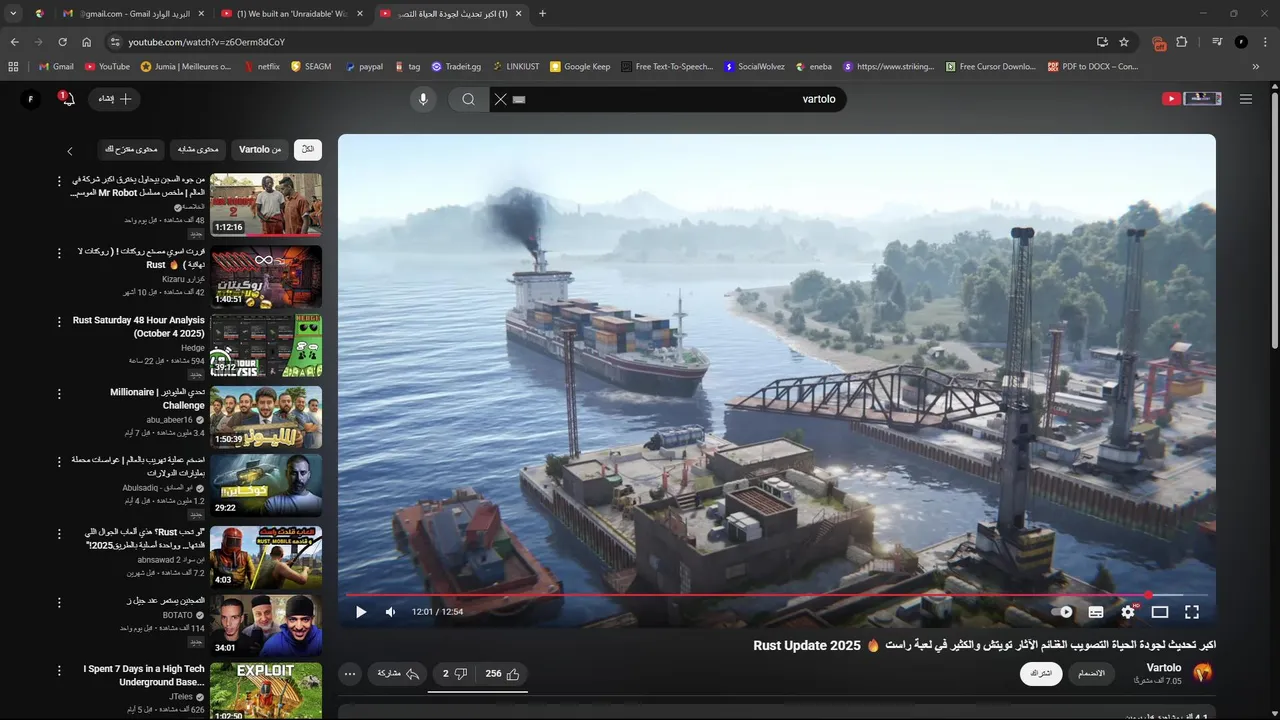Open the notifications bell icon
Viewport: 1280px width, 720px height.
[67, 99]
